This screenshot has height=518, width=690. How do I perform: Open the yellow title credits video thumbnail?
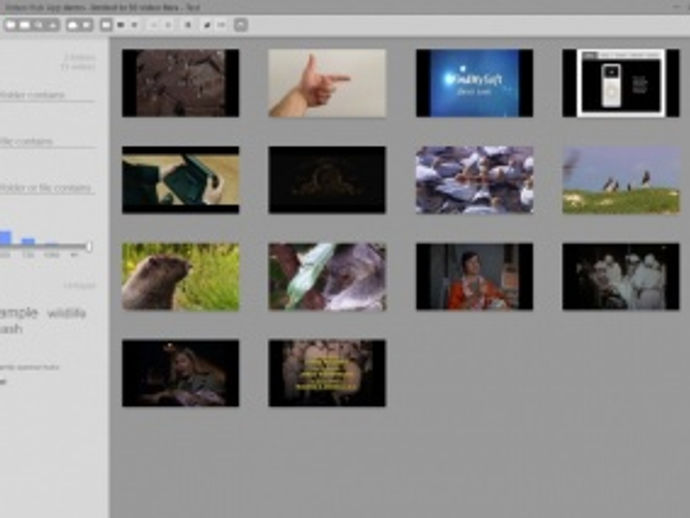[327, 373]
